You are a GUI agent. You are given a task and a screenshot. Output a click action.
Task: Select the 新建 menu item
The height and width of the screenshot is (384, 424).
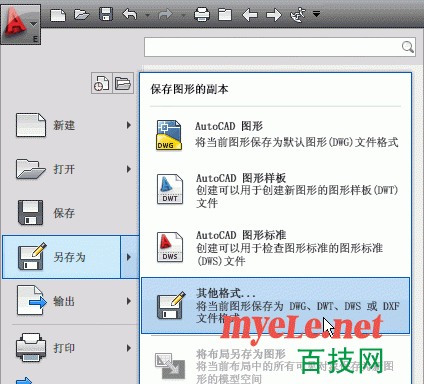tap(71, 125)
